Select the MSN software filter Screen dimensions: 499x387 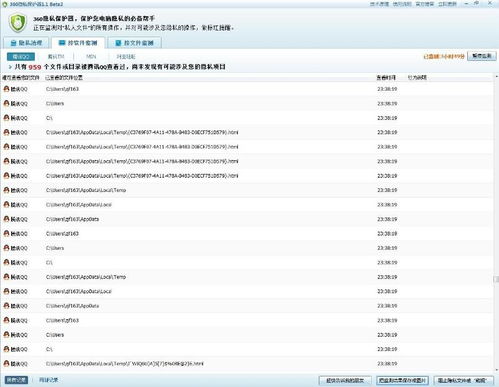(91, 57)
